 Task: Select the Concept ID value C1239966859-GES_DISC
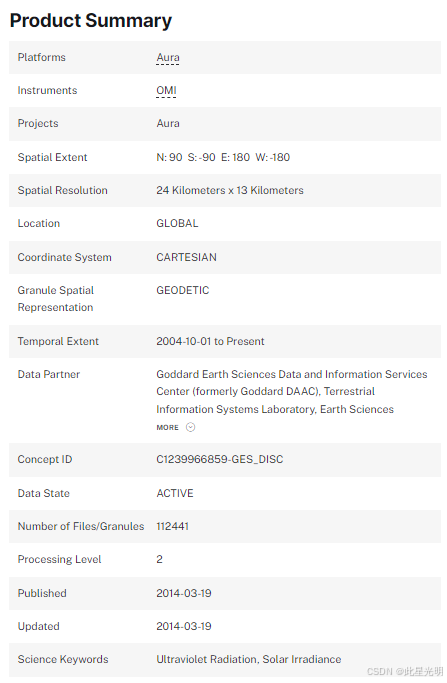tap(220, 460)
